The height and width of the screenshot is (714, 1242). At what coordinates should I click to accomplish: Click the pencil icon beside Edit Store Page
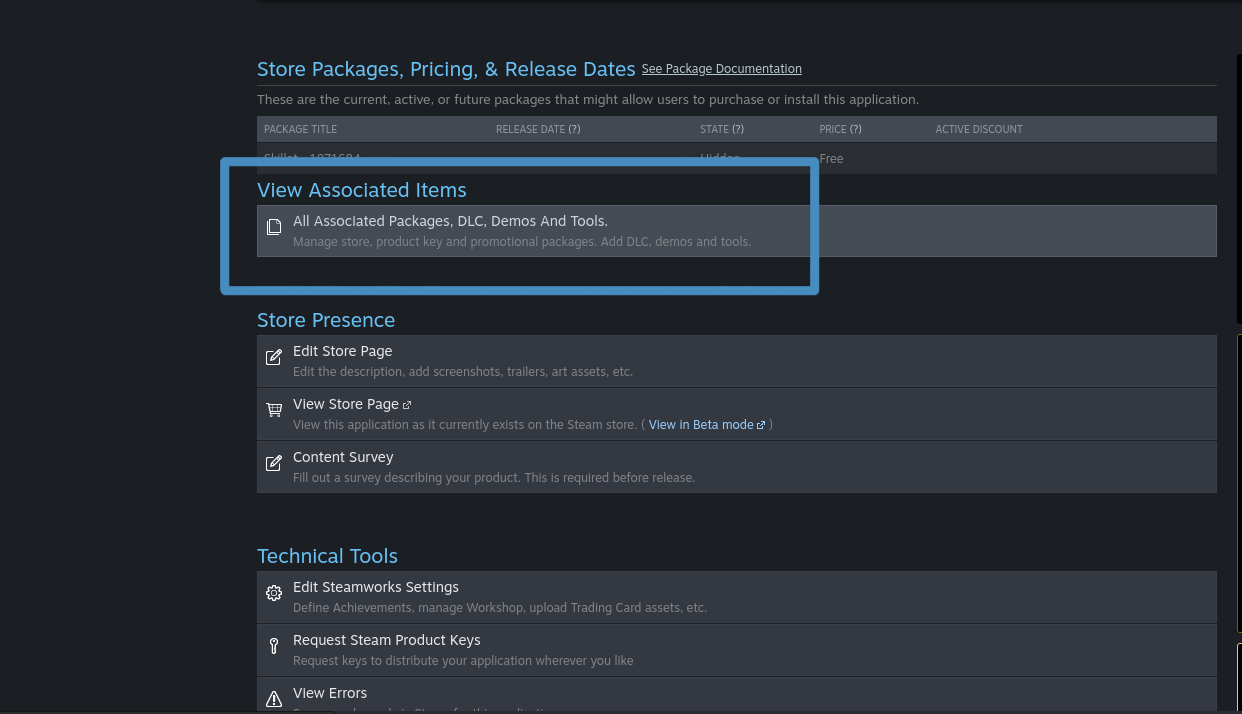coord(274,357)
